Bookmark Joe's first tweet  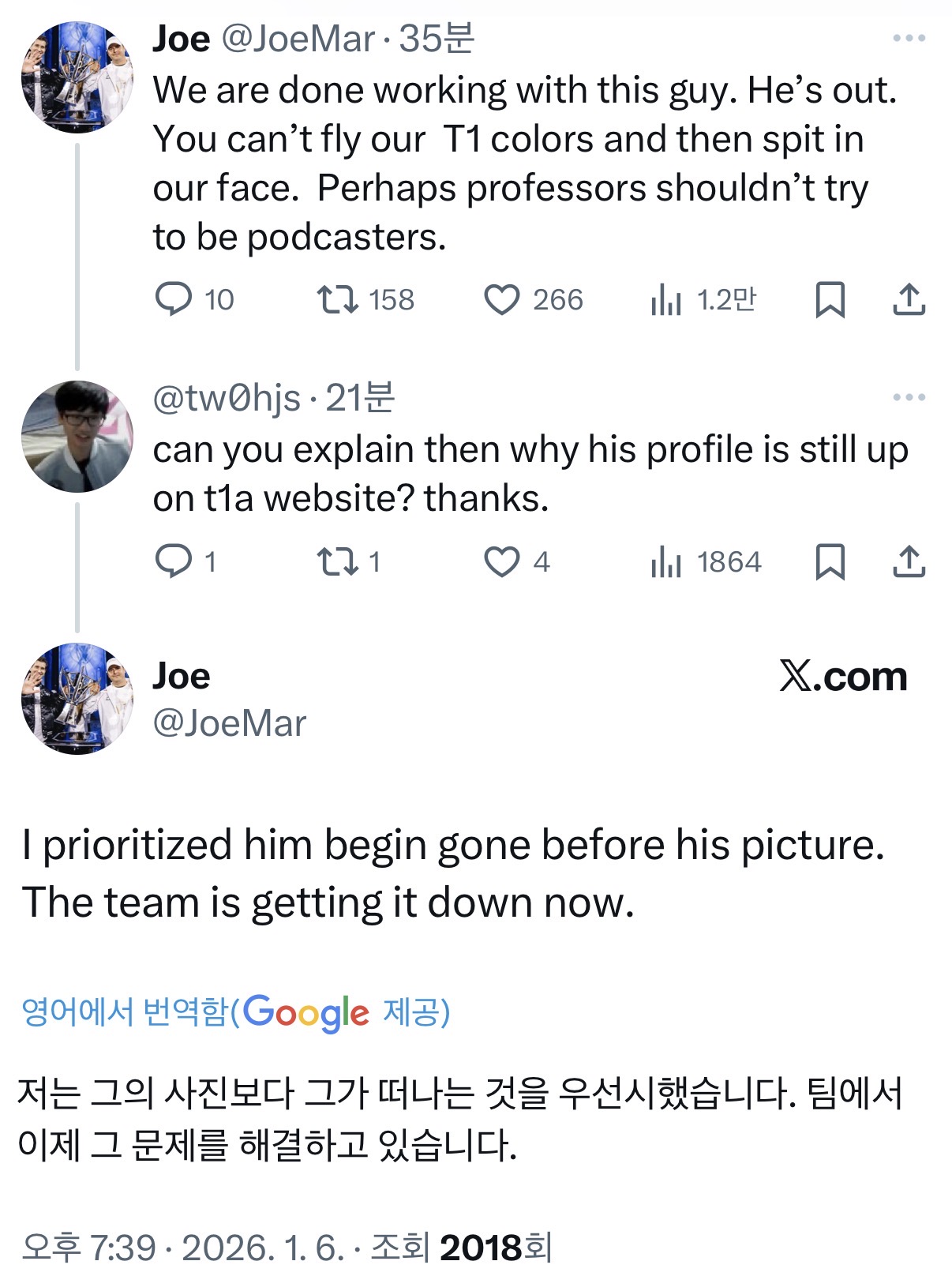(830, 300)
